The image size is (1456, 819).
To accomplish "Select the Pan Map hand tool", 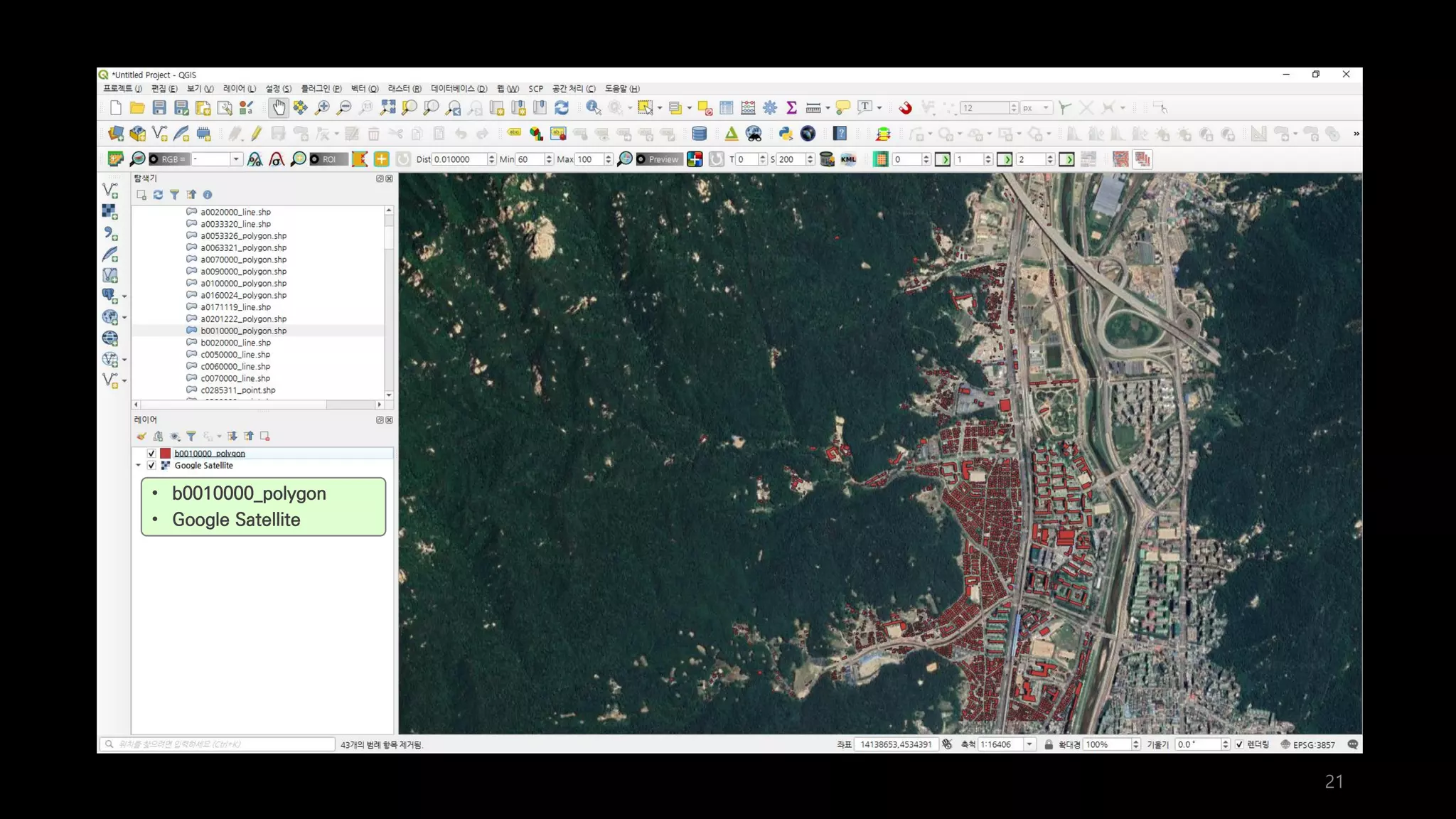I will click(279, 108).
